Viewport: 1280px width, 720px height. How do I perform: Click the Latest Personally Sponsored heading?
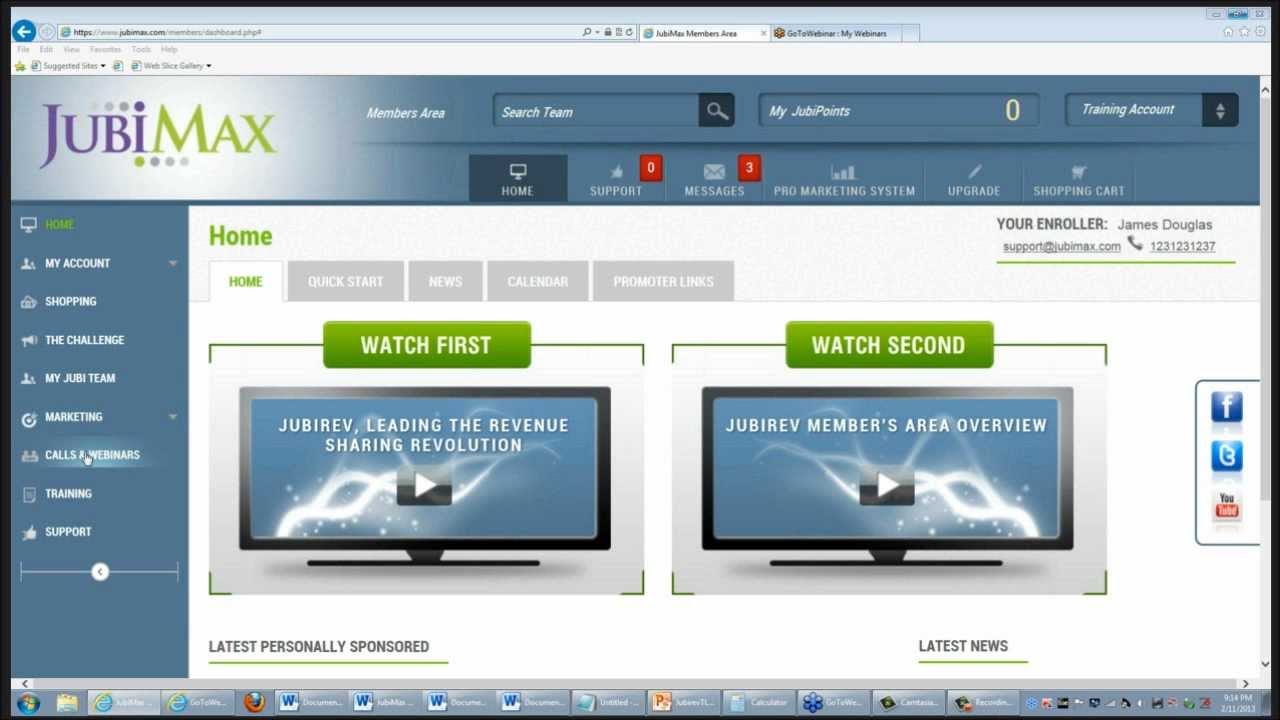coord(319,647)
